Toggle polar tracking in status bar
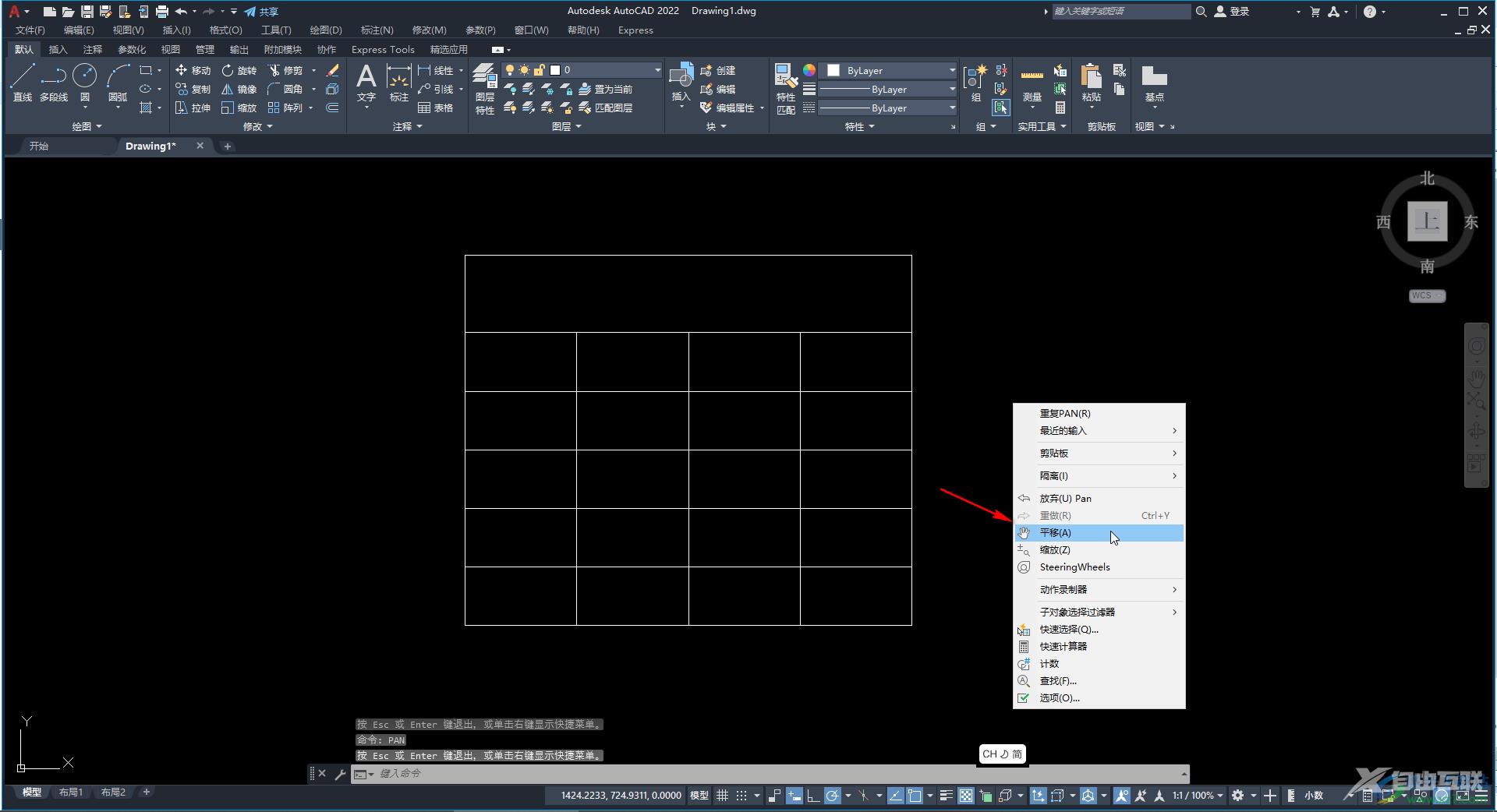The height and width of the screenshot is (812, 1497). [x=833, y=796]
